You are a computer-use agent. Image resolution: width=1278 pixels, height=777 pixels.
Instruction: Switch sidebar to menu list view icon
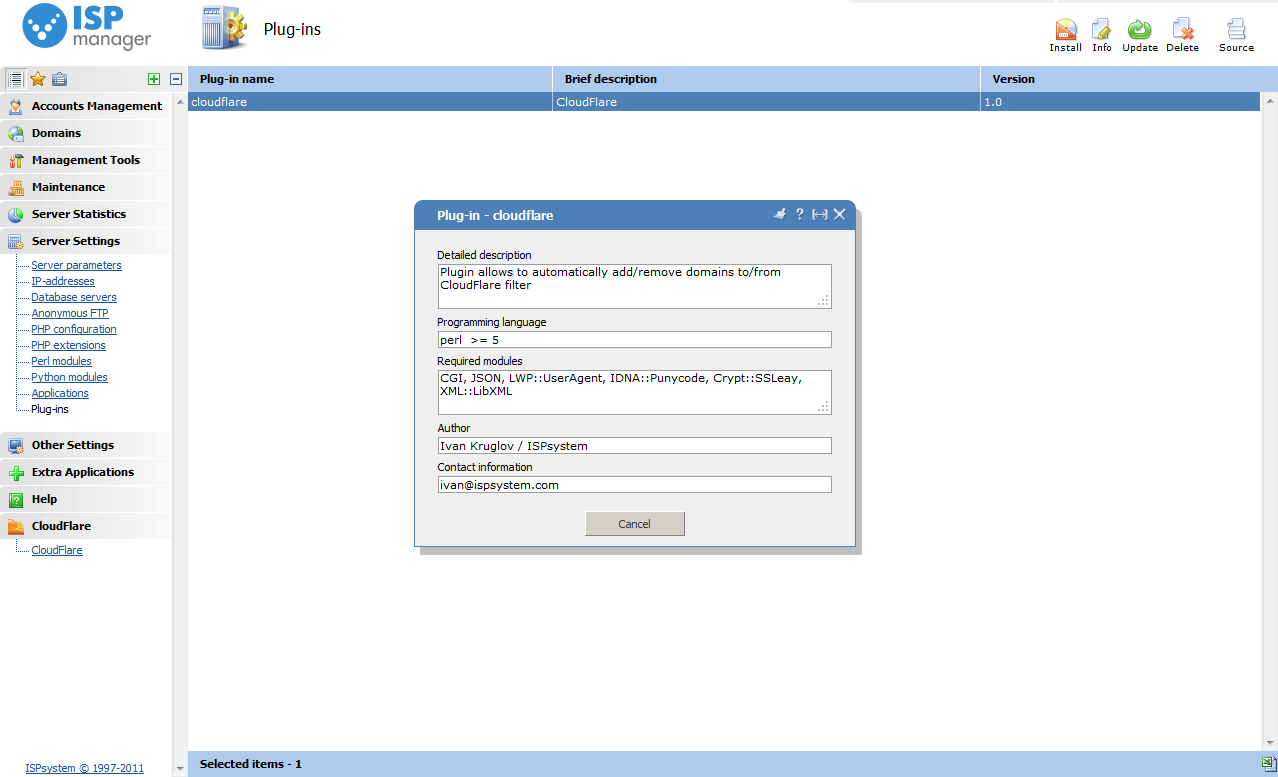(x=16, y=79)
